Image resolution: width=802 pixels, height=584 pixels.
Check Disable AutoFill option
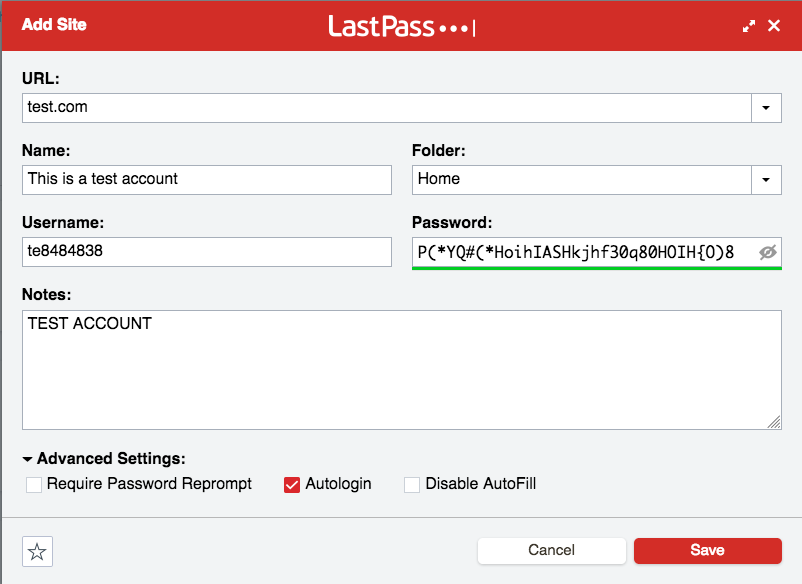tap(412, 484)
